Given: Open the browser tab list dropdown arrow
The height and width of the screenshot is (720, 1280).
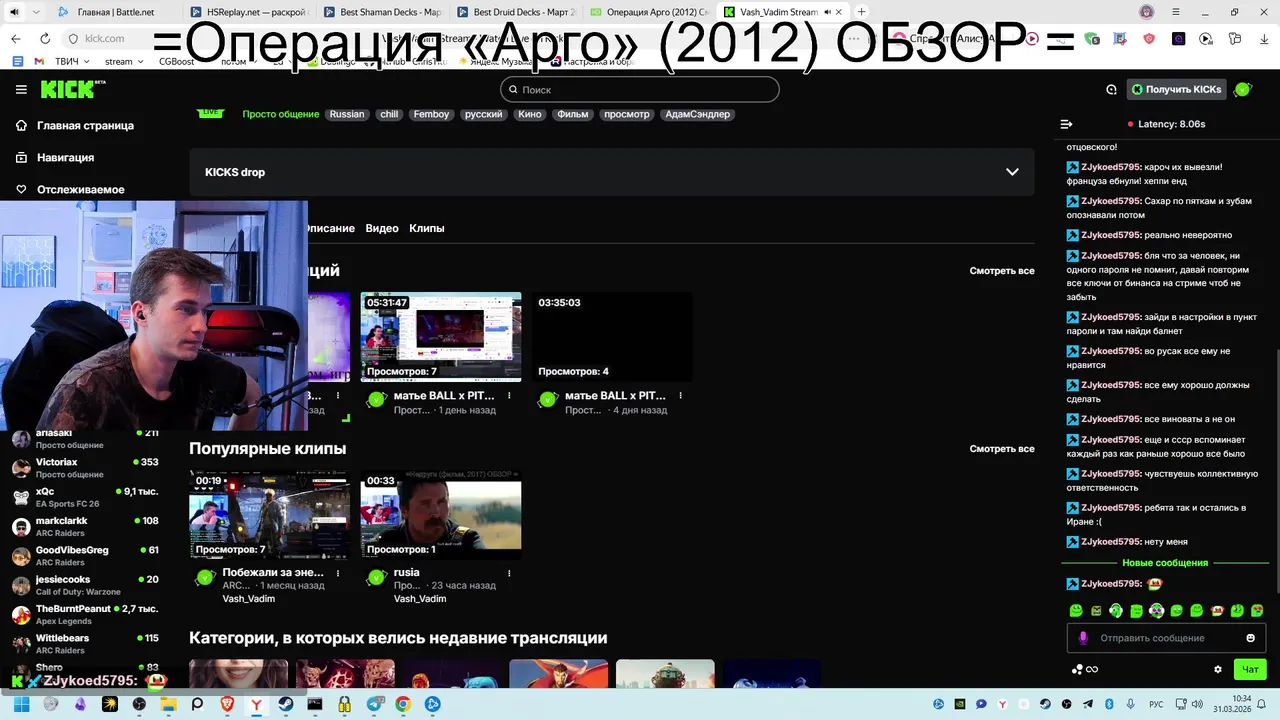Looking at the screenshot, I should [37, 12].
